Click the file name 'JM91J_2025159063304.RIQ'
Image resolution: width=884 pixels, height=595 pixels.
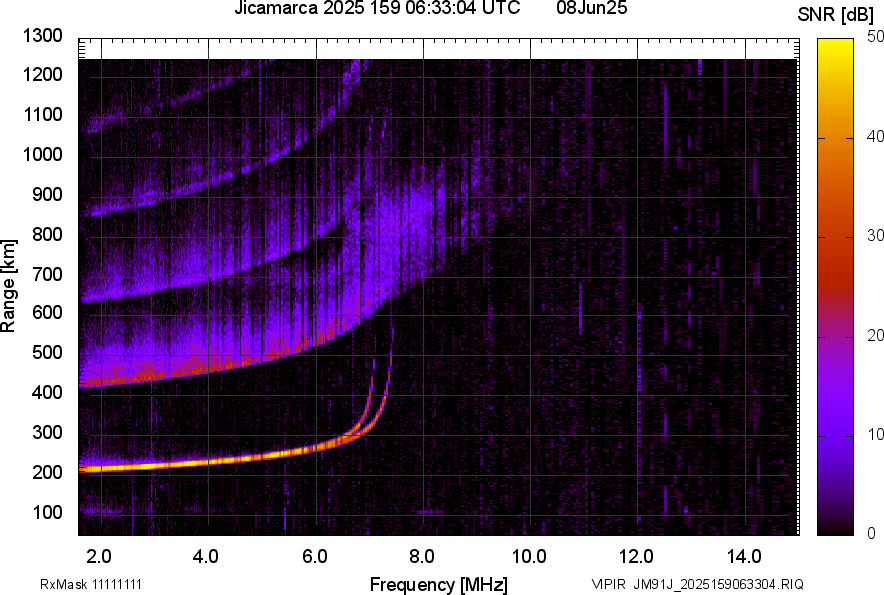[x=718, y=585]
